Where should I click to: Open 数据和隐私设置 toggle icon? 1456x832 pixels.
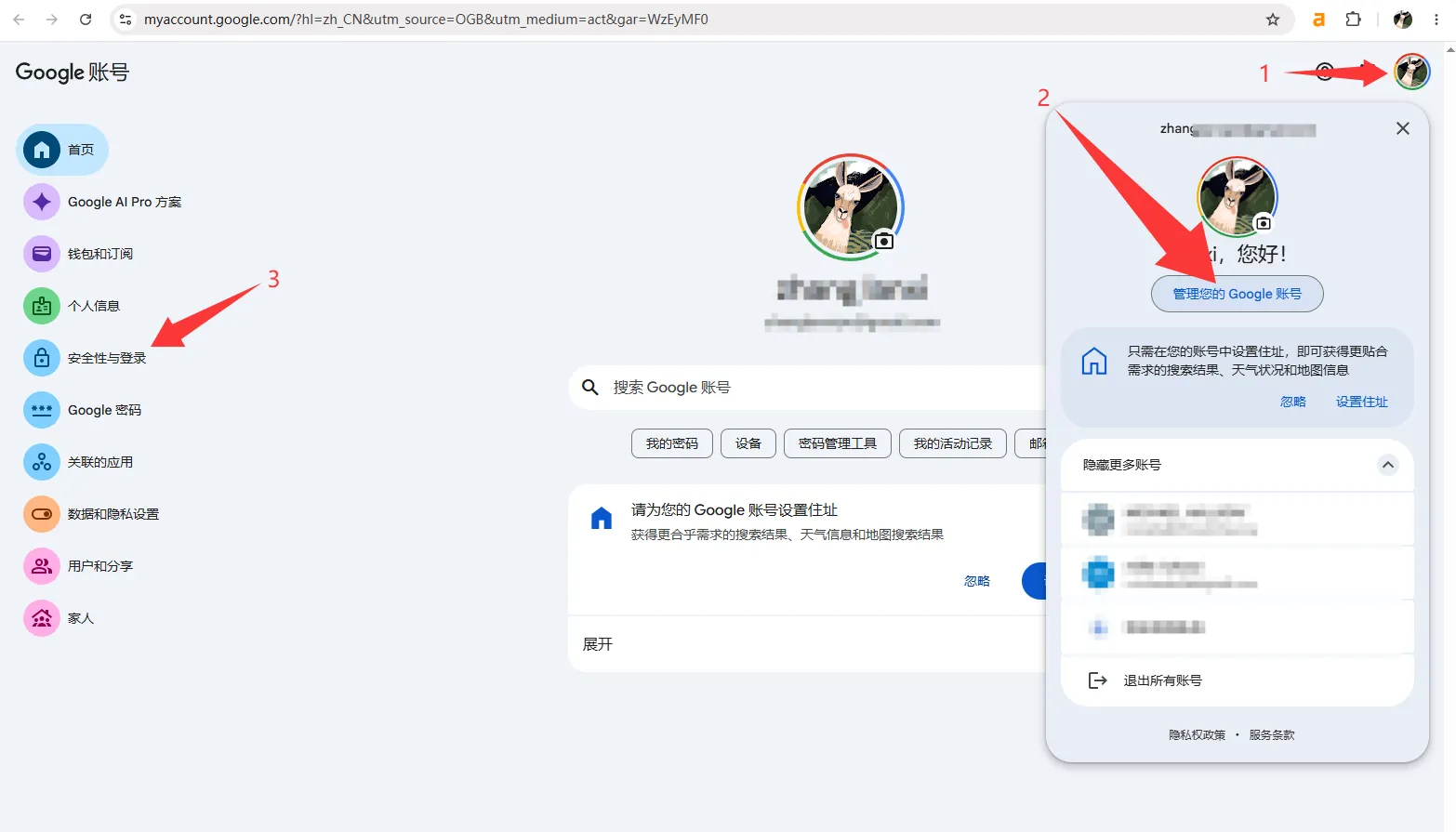point(42,514)
